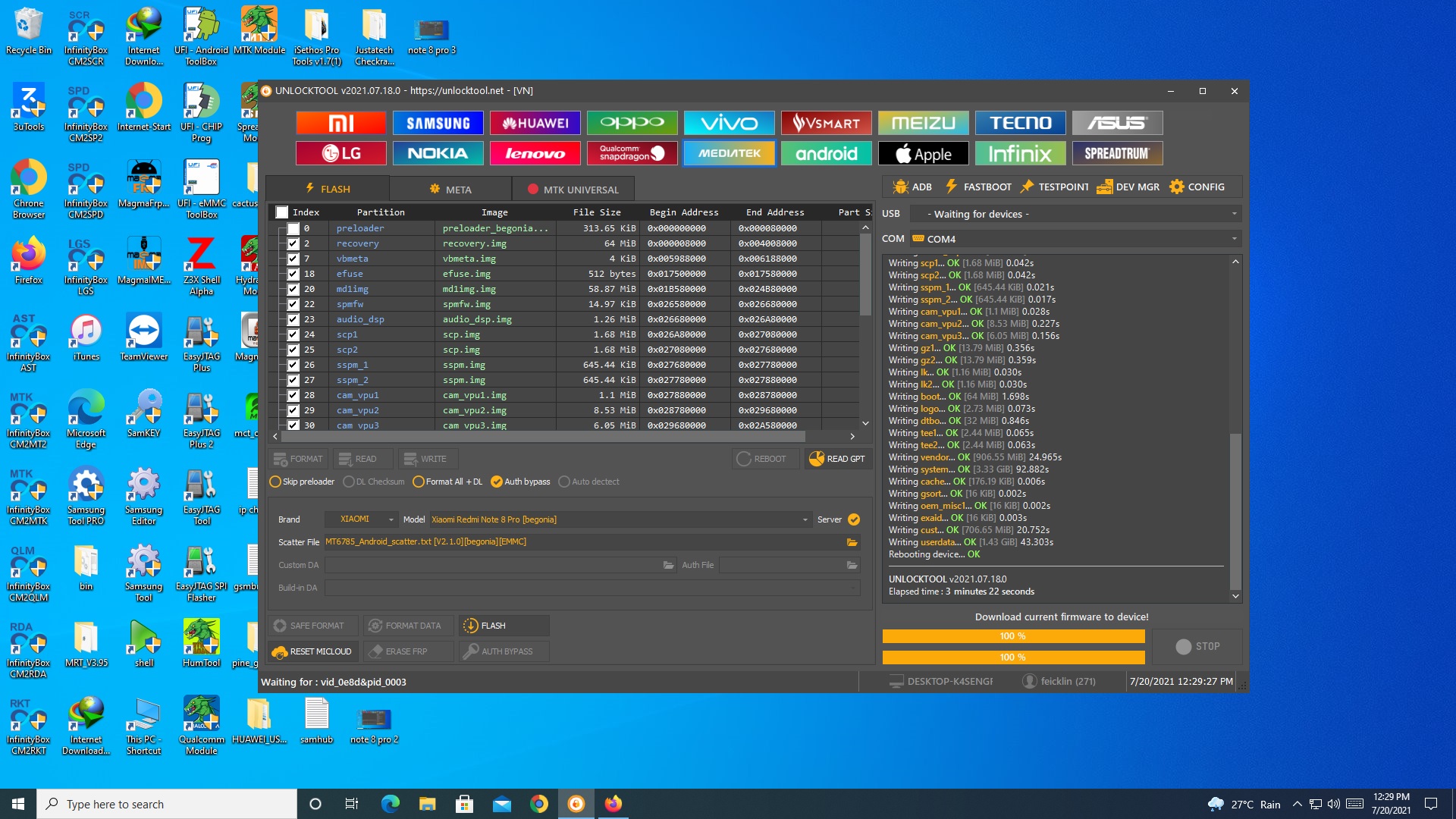The image size is (1456, 819).
Task: Select the MediaTek brand logo
Action: [x=729, y=153]
